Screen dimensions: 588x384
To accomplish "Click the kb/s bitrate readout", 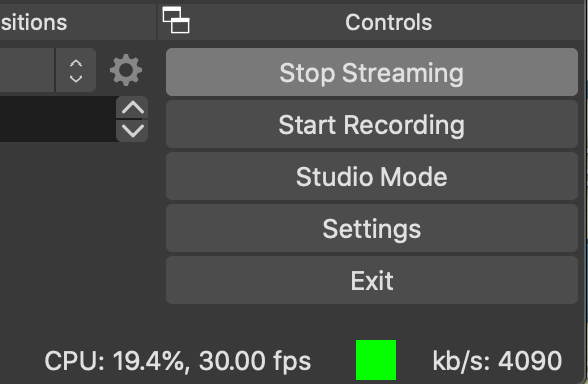I will coord(497,361).
